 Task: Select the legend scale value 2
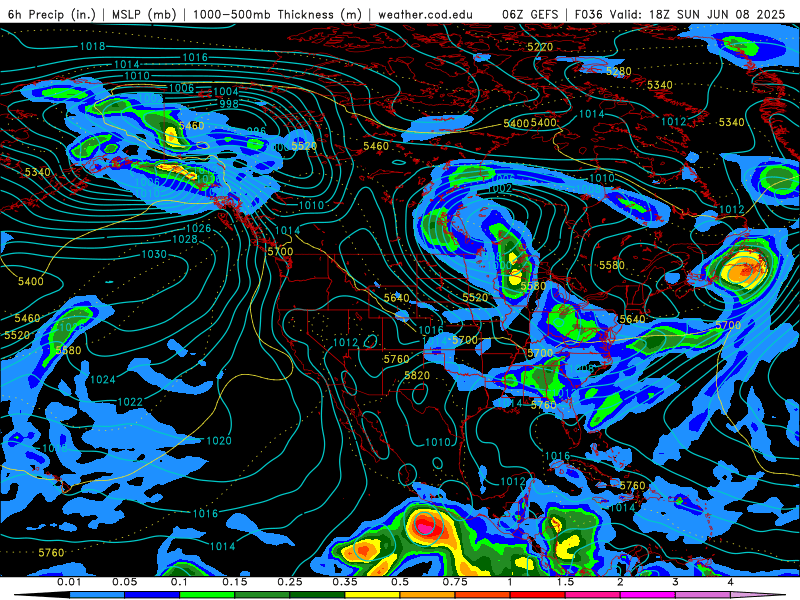pos(620,582)
